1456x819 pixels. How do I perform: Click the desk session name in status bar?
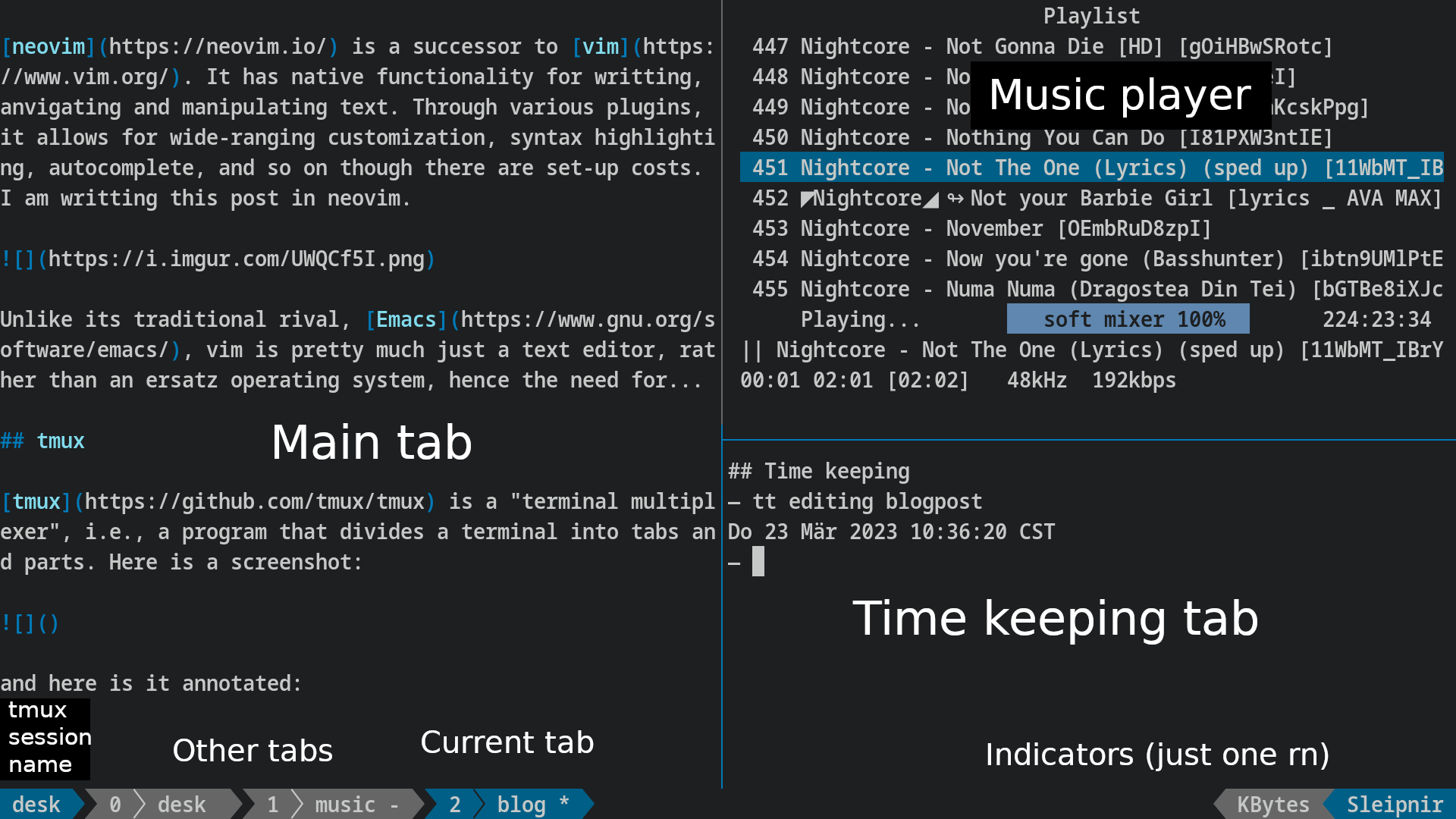36,804
